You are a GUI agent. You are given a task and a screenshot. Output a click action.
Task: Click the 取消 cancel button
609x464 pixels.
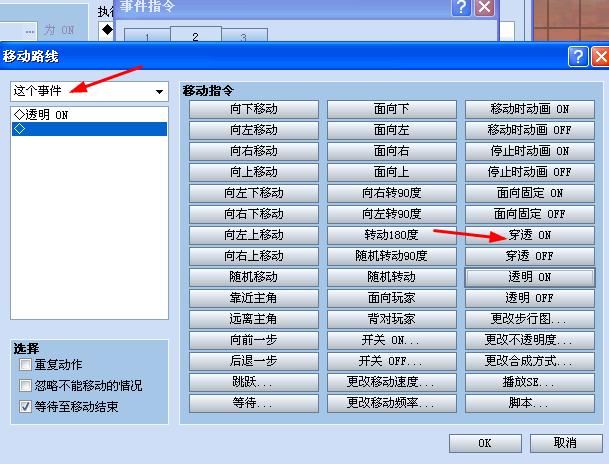(566, 443)
